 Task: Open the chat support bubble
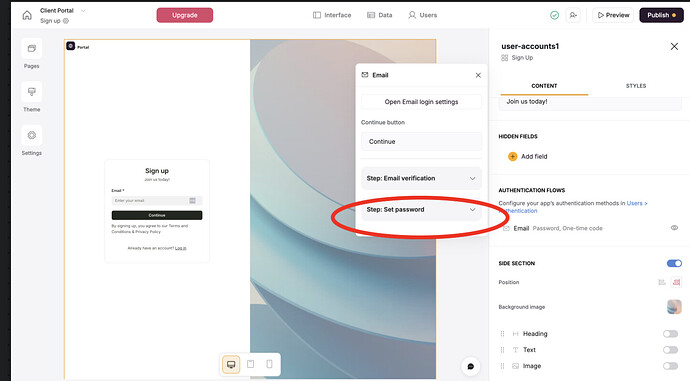click(470, 366)
